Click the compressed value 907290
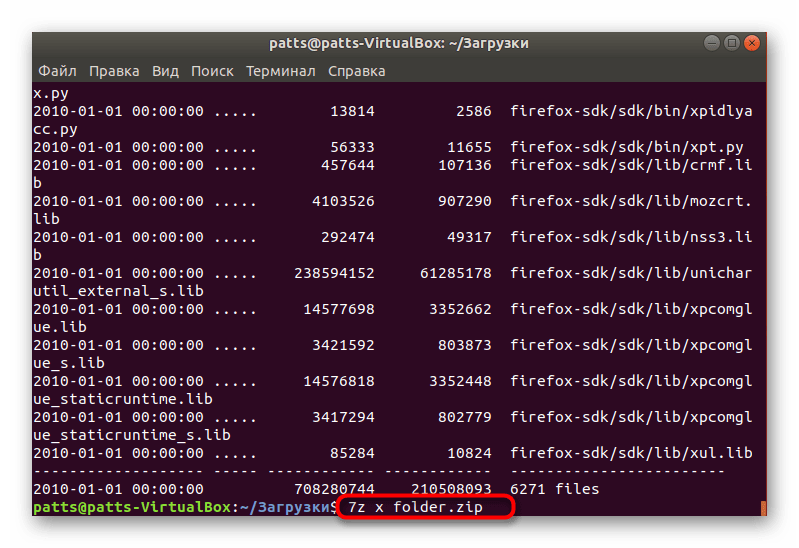 (465, 201)
